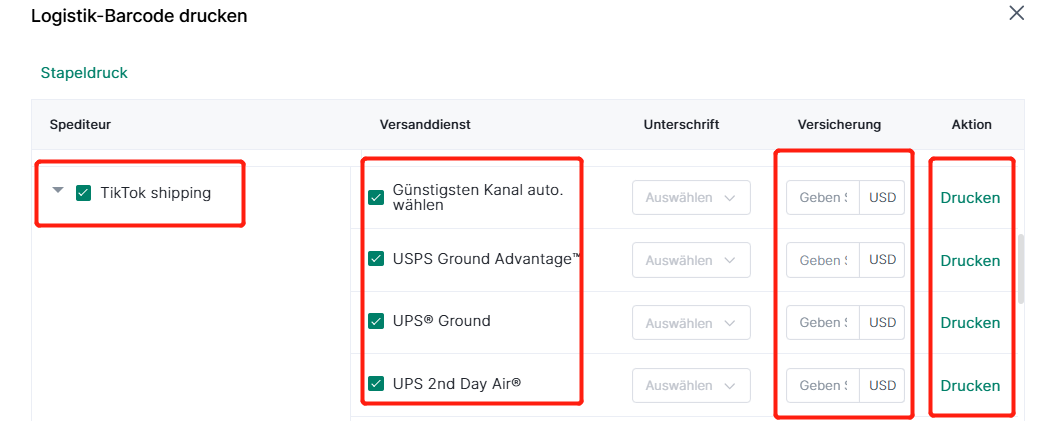Uncheck UPS 2nd Day Air checkbox
The image size is (1037, 421).
(376, 383)
